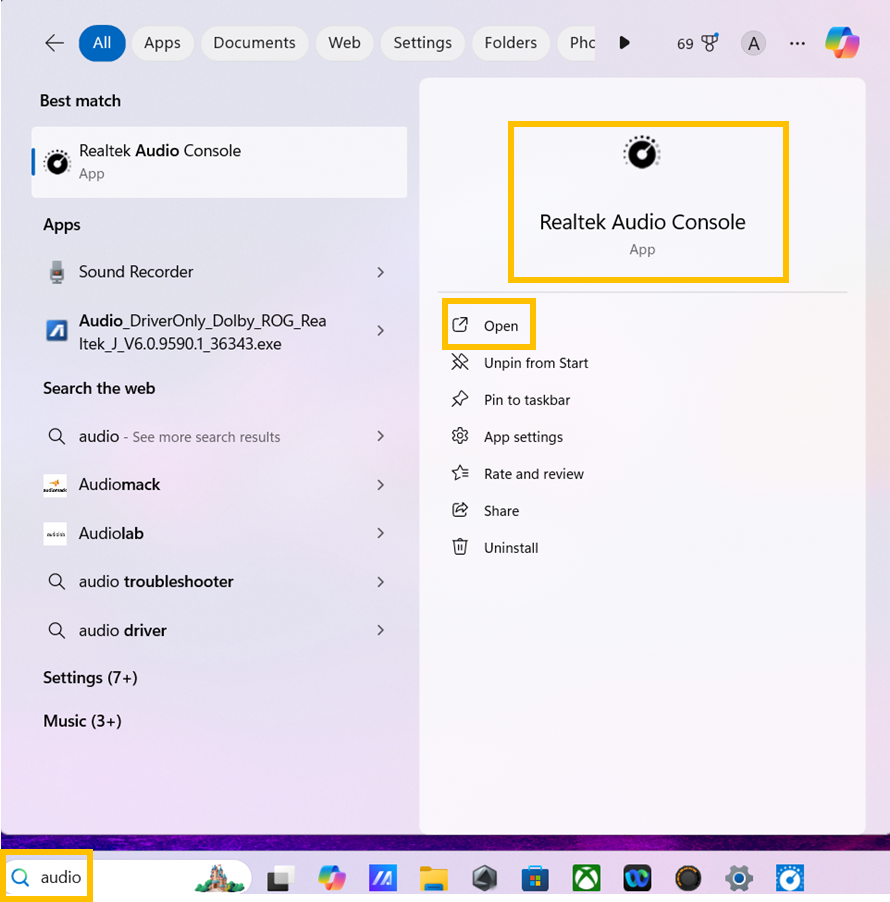This screenshot has width=890, height=902.
Task: Select the Documents filter tab
Action: pyautogui.click(x=254, y=43)
